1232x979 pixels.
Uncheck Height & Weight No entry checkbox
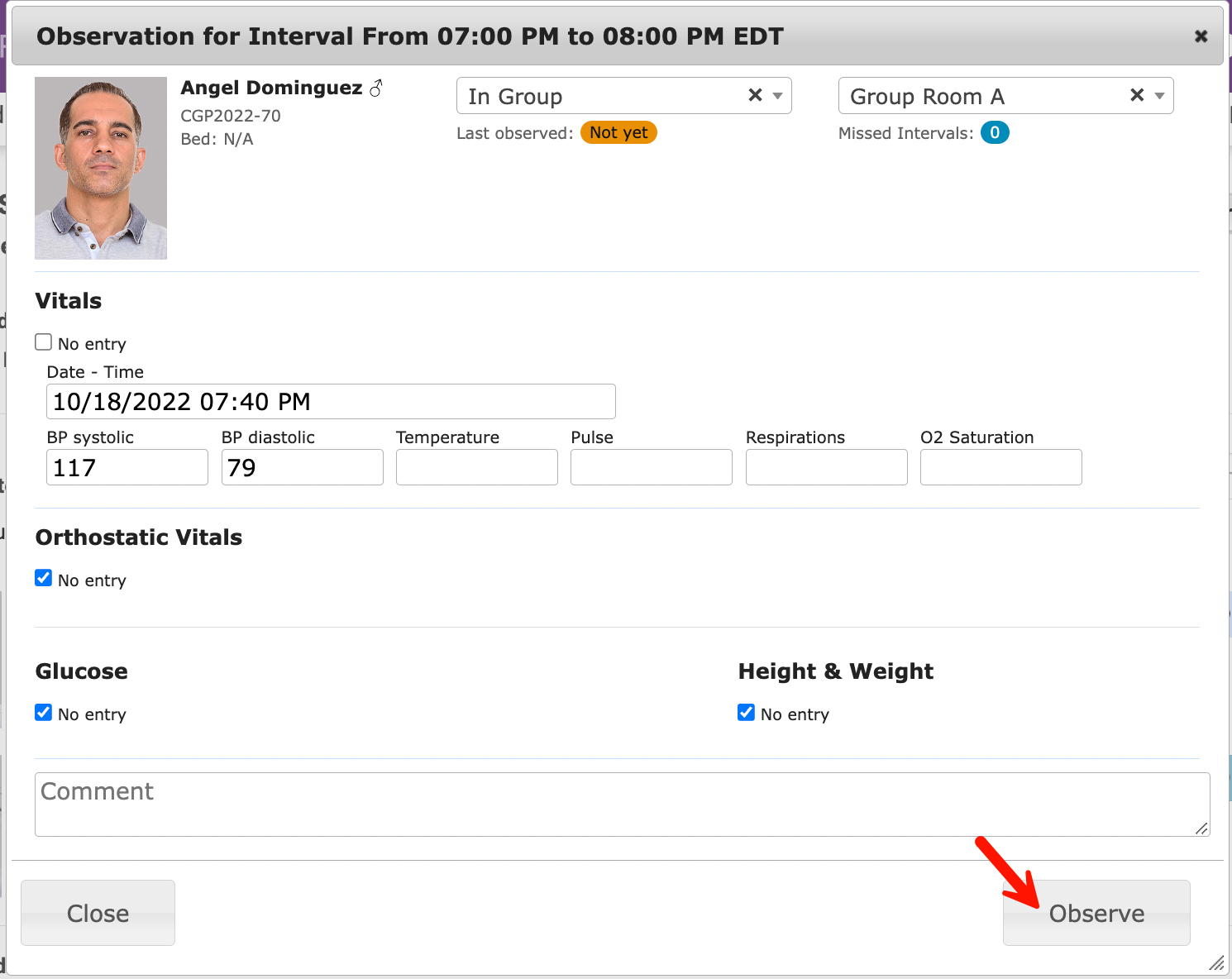[x=746, y=713]
